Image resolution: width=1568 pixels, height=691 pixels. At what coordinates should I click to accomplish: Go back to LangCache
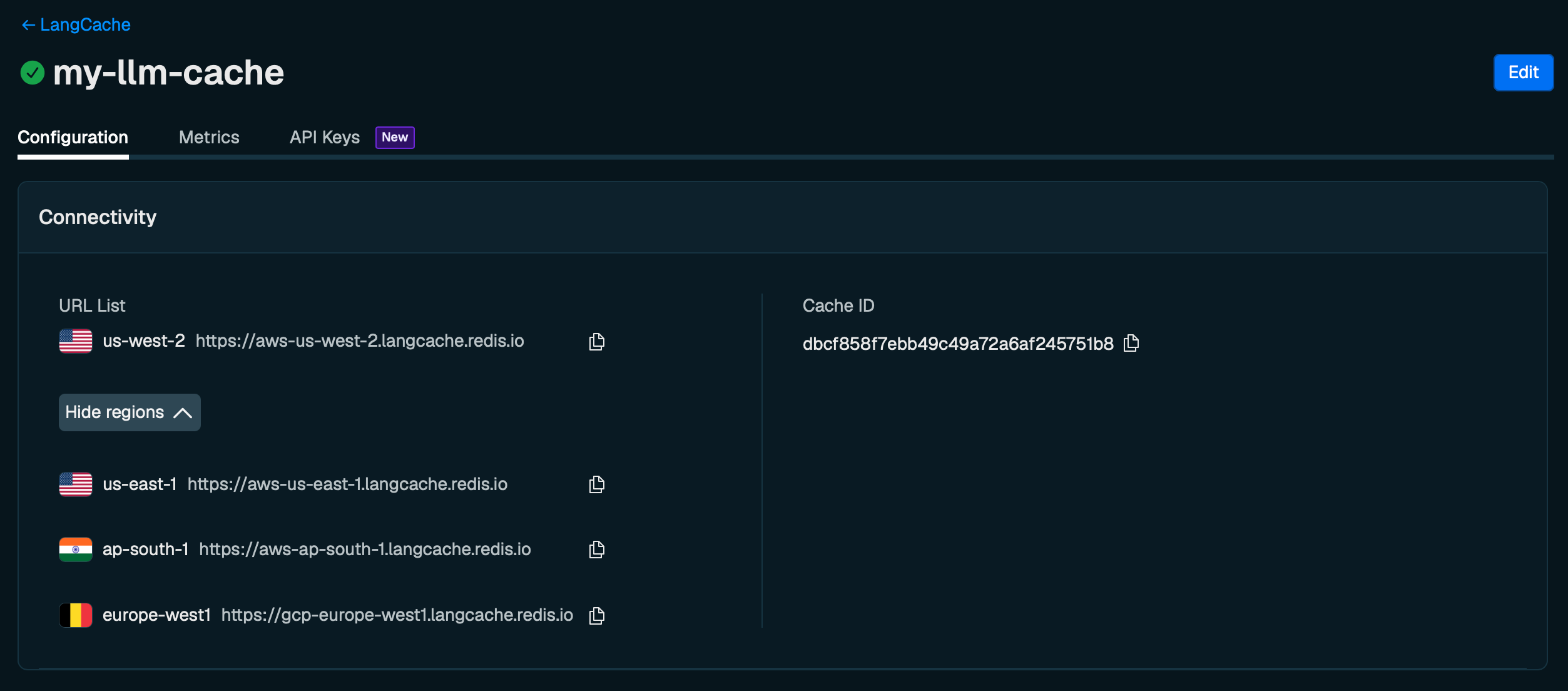[76, 25]
